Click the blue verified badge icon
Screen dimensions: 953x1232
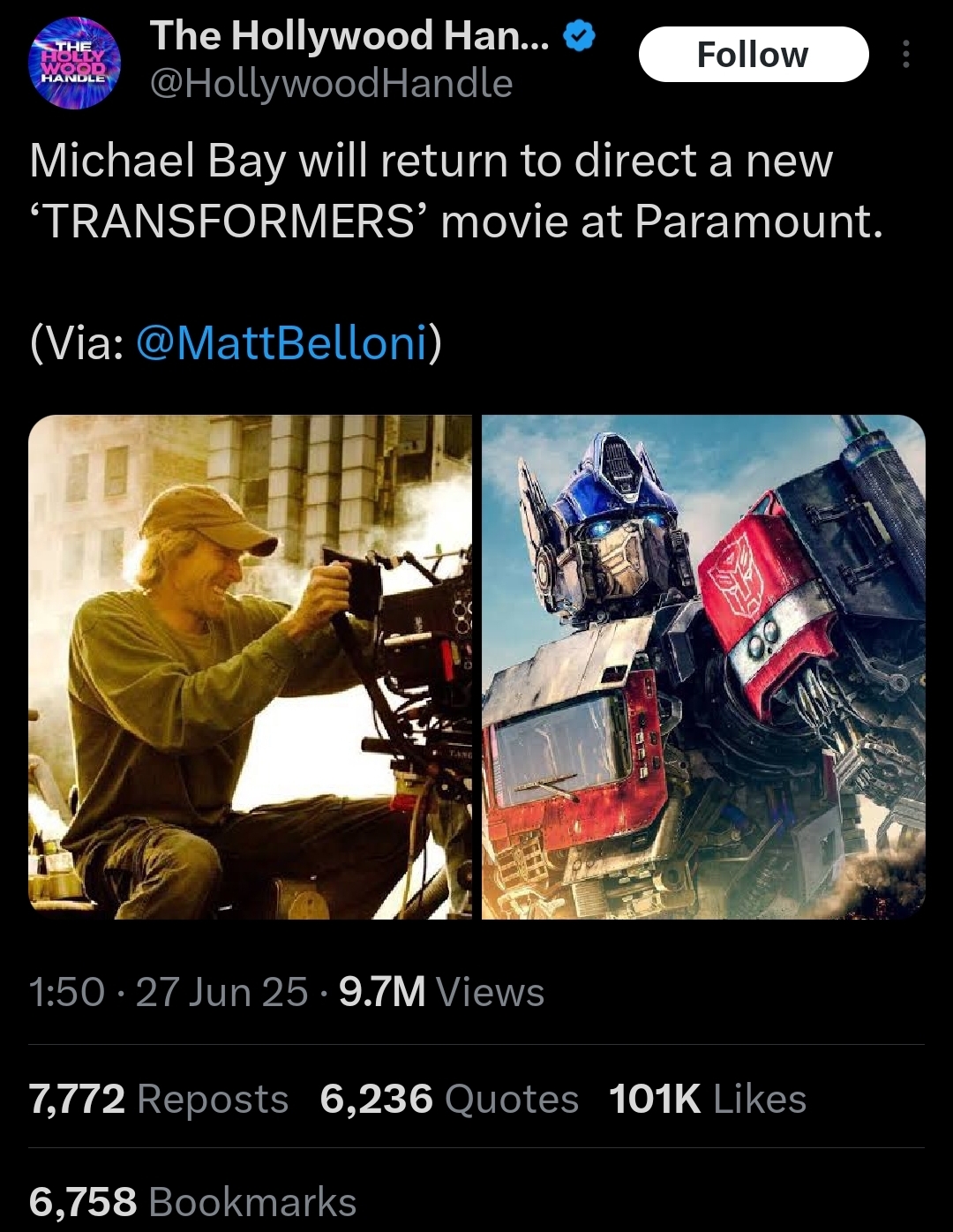[579, 37]
